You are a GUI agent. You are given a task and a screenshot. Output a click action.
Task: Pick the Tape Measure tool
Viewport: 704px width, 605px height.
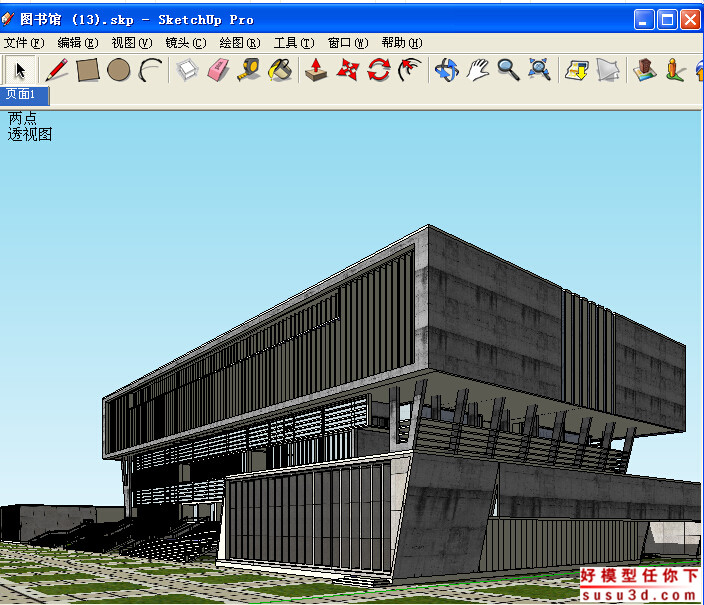point(249,70)
